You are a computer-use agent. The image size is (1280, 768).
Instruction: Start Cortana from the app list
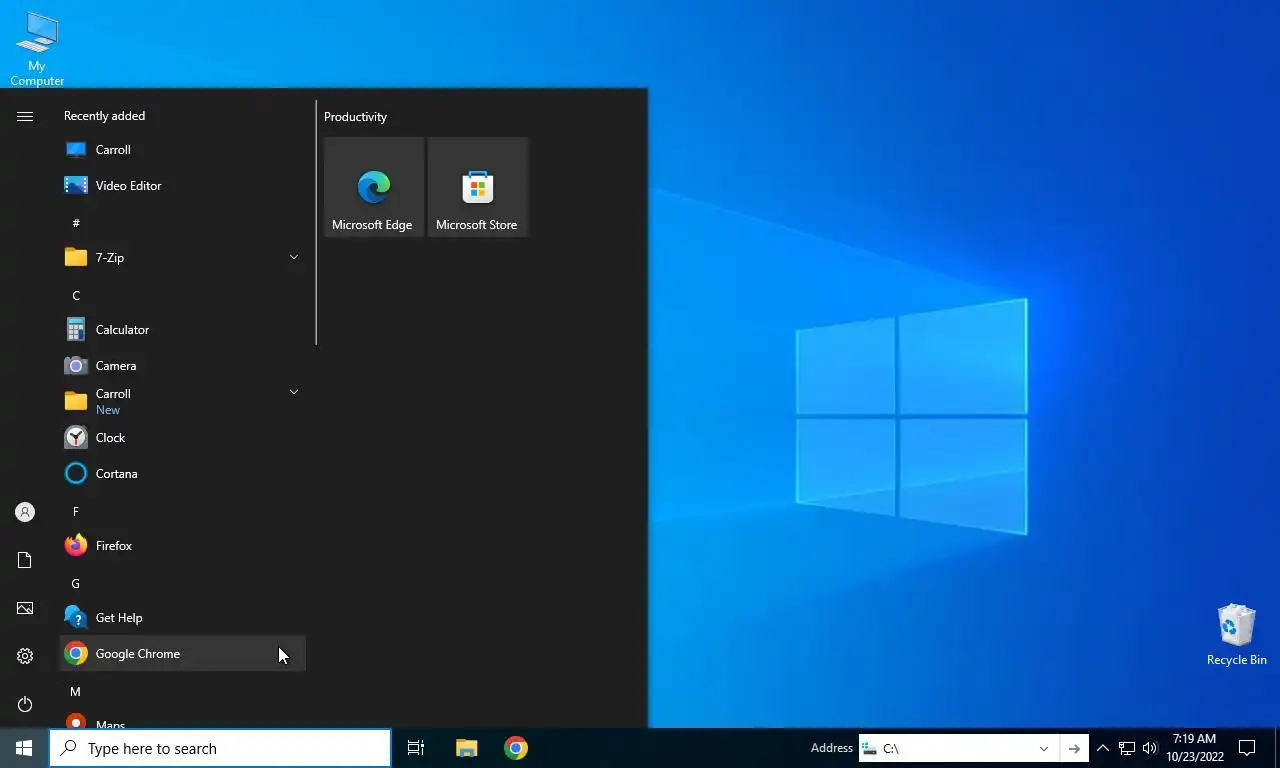182,474
